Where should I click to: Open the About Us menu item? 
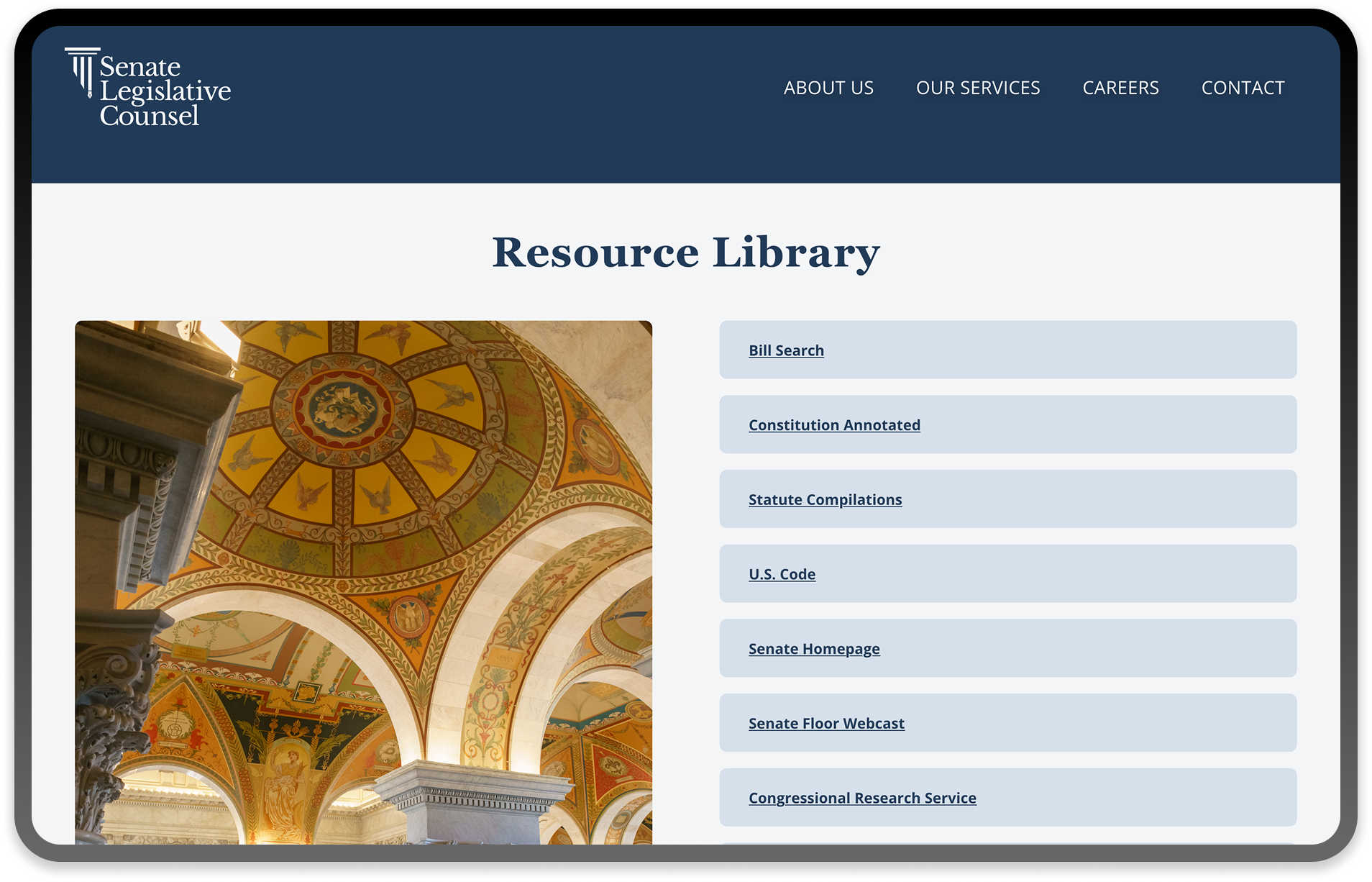[x=828, y=88]
